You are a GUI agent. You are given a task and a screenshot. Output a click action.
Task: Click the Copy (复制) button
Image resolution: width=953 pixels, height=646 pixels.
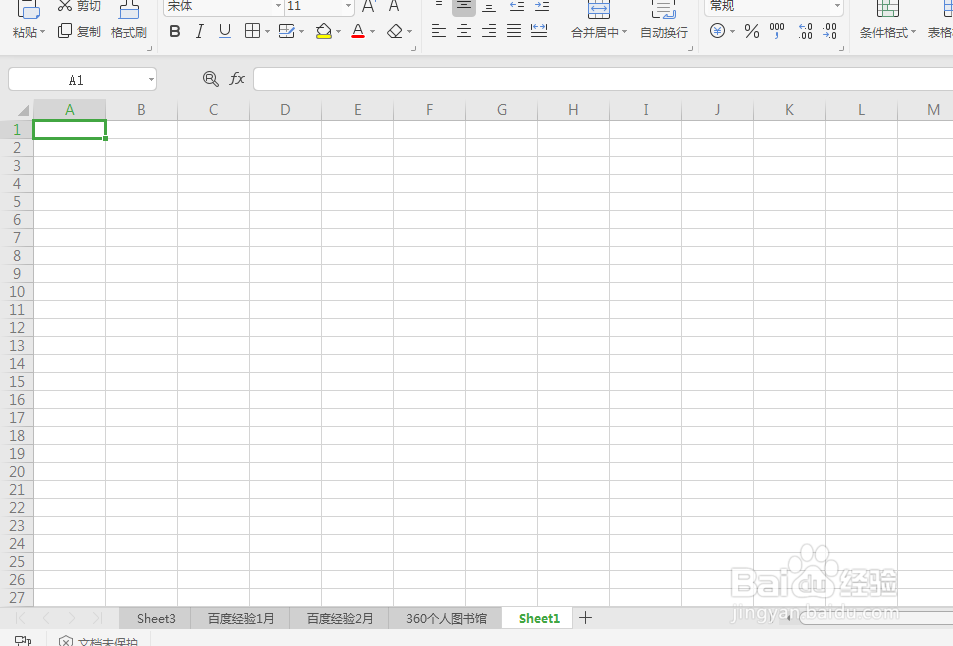79,32
